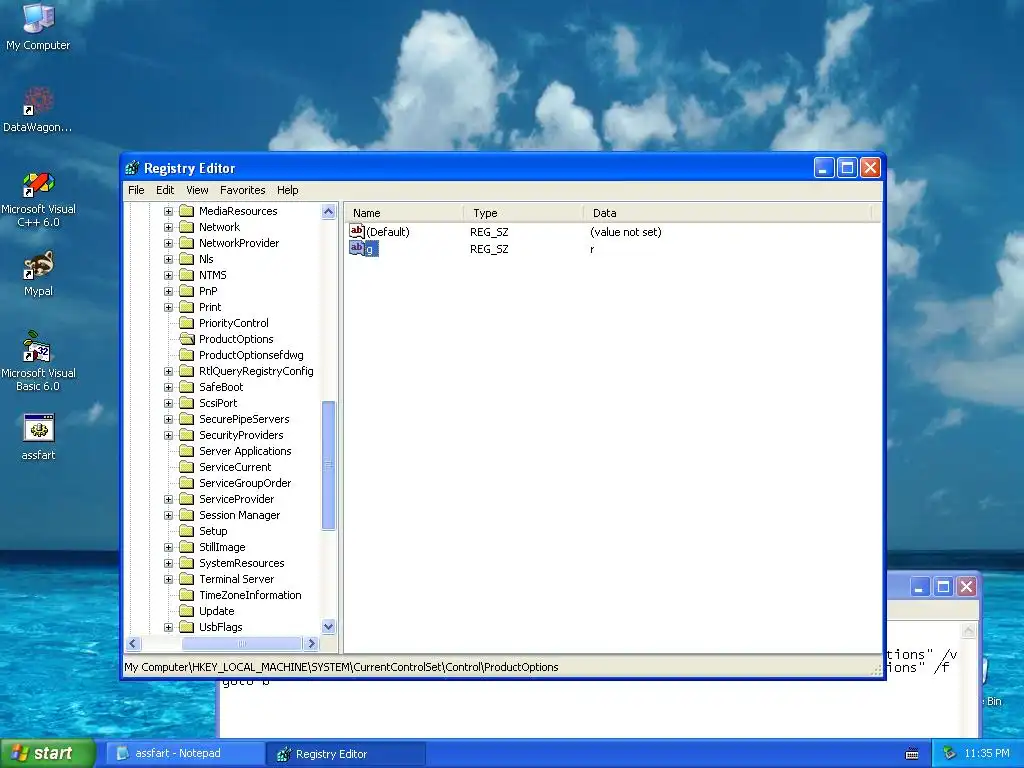This screenshot has height=768, width=1024.
Task: Click the ServiceGroupOrder folder icon
Action: [x=187, y=483]
